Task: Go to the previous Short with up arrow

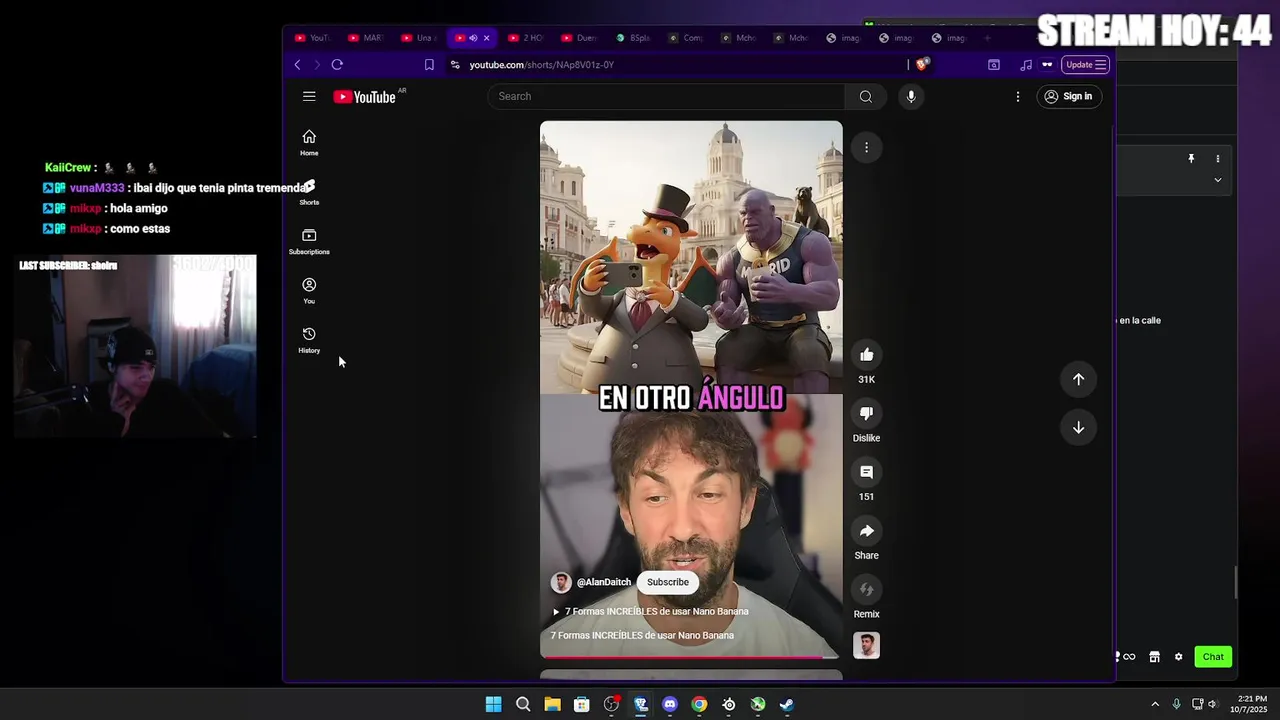Action: tap(1078, 379)
